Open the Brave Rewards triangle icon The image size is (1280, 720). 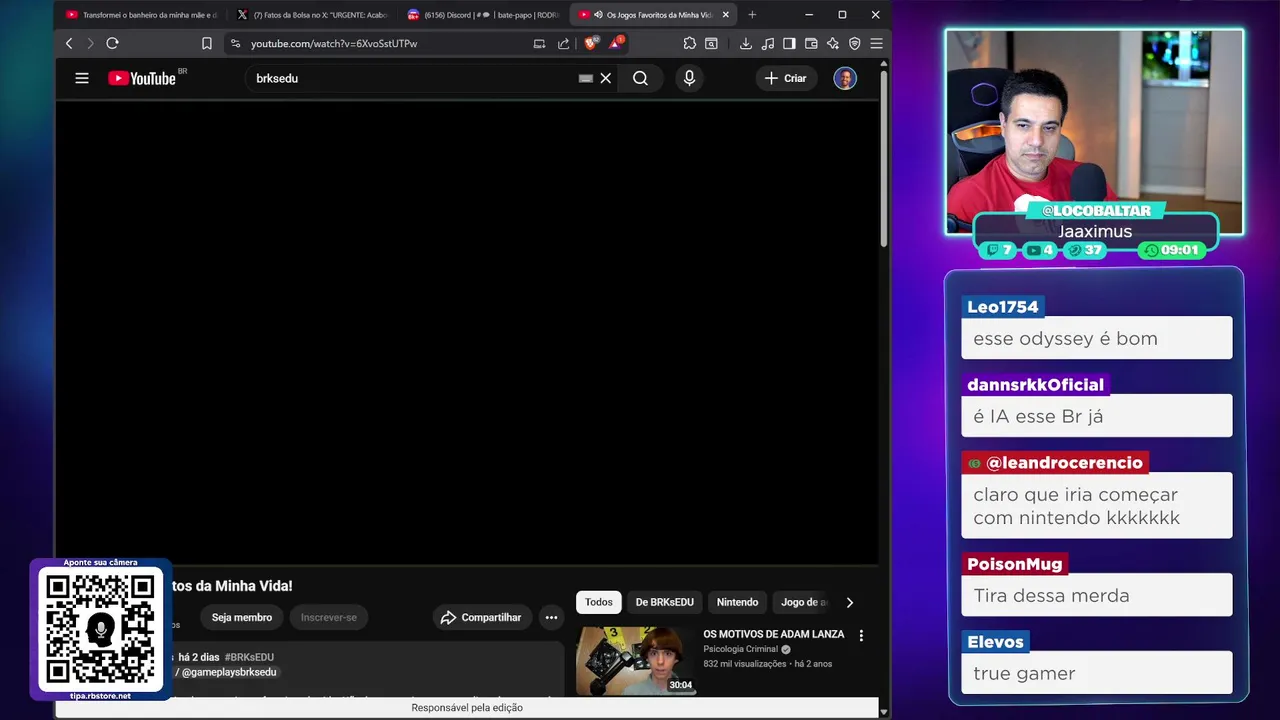pos(616,43)
